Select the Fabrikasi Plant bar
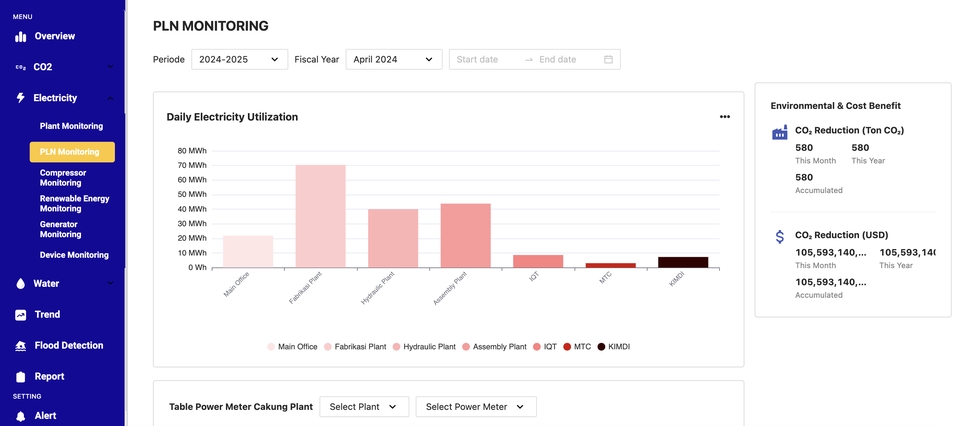 point(320,216)
